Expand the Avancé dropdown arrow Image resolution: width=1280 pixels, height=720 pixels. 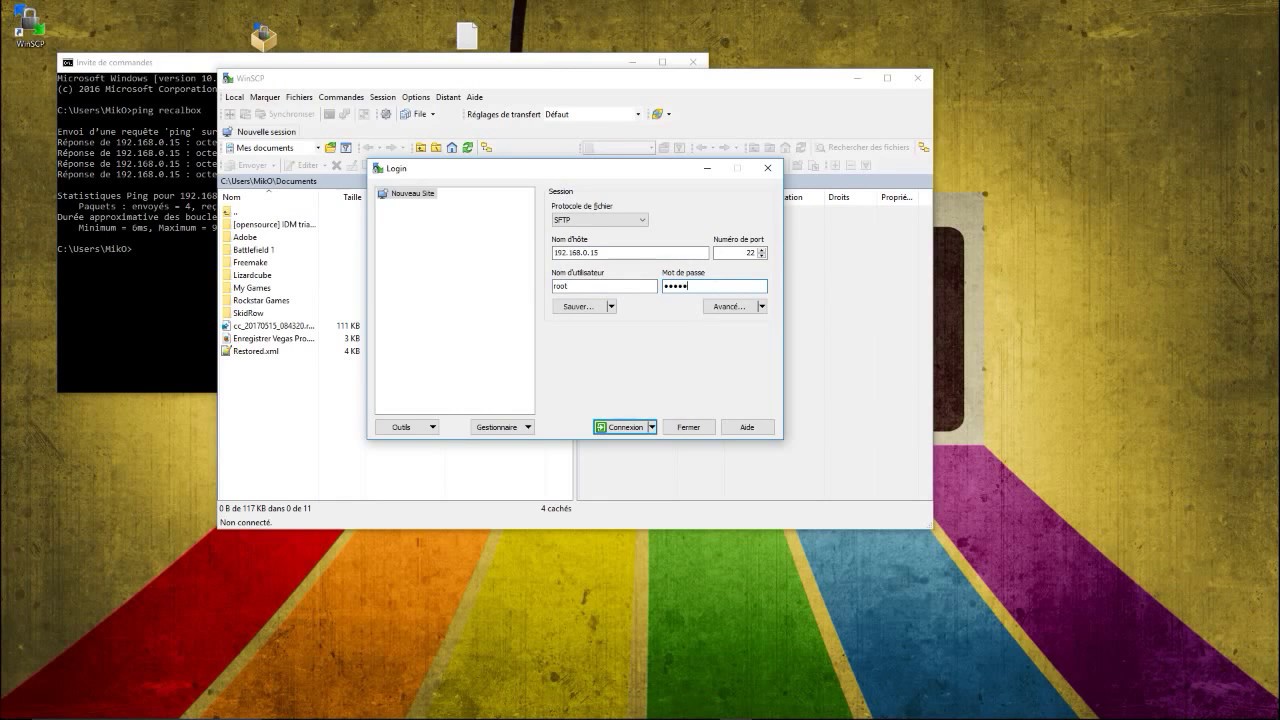(762, 306)
